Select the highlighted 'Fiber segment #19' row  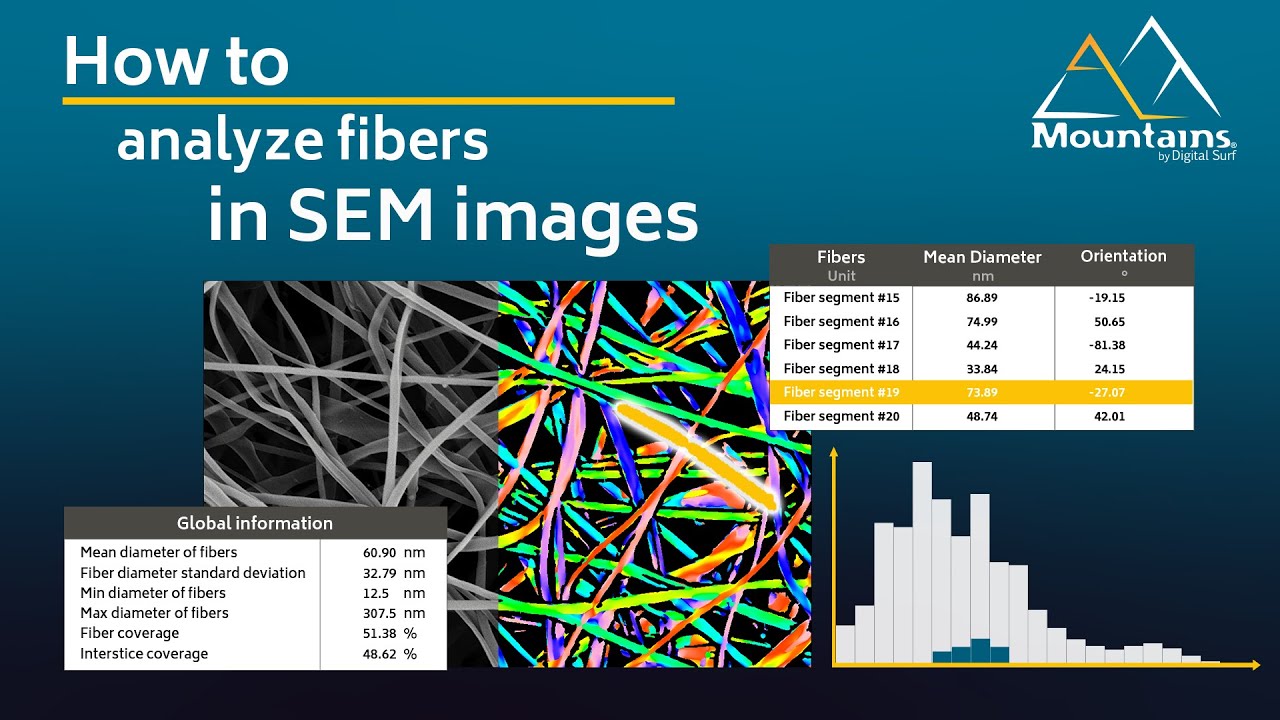(981, 392)
